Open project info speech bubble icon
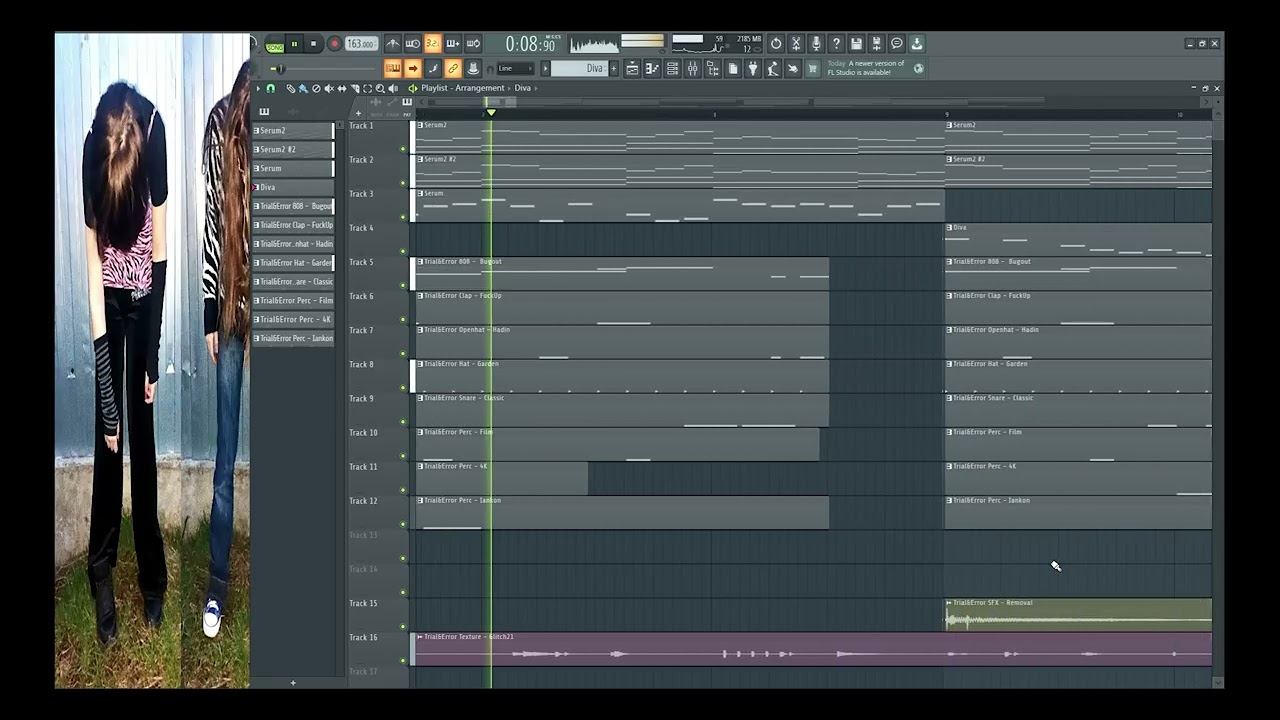Screen dimensions: 1280x720 coord(897,43)
